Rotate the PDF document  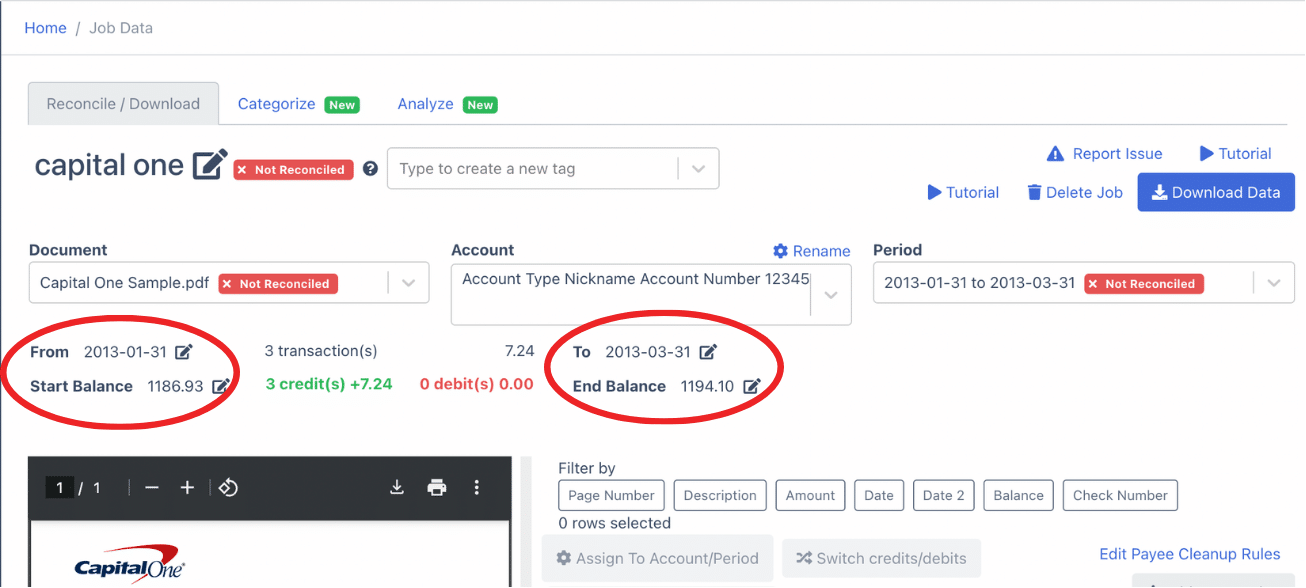pyautogui.click(x=228, y=487)
